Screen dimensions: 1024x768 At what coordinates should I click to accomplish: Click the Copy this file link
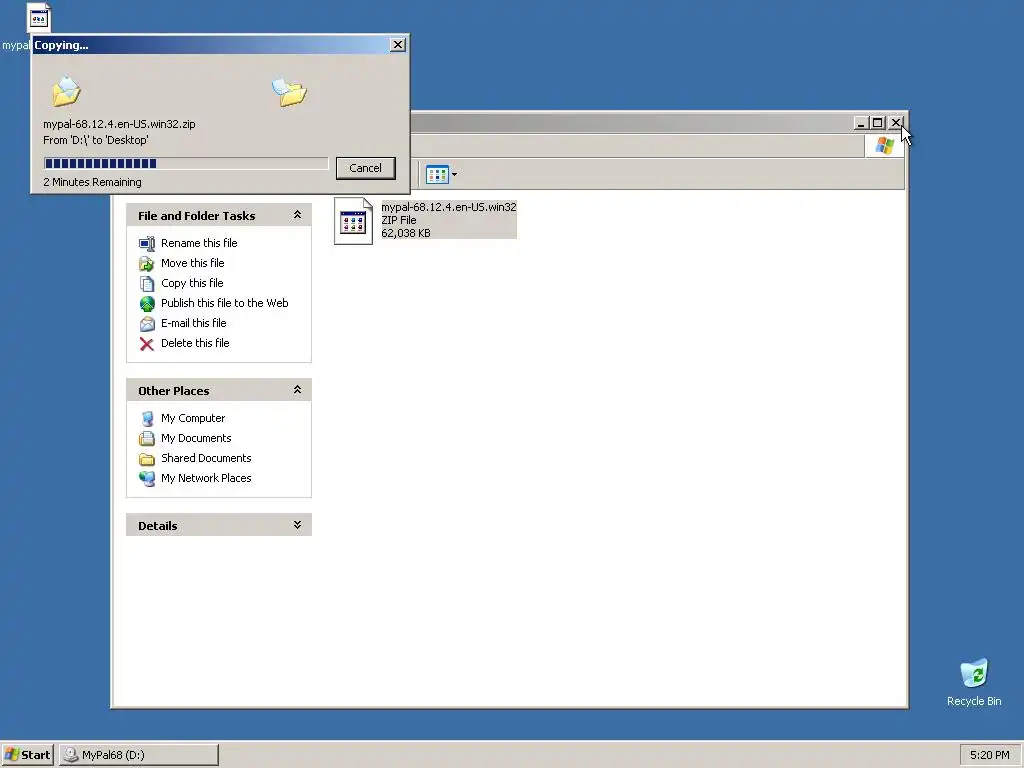coord(192,283)
